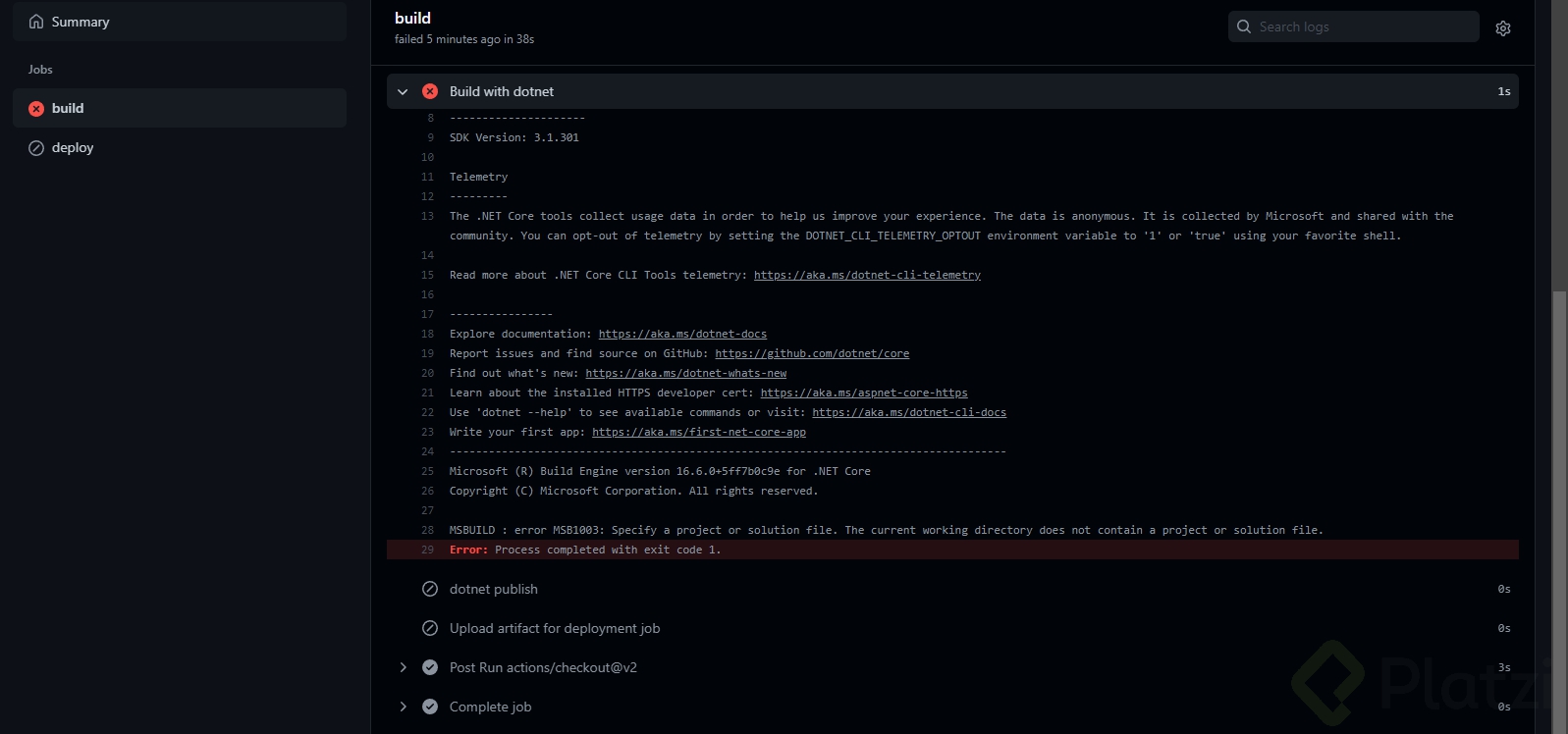
Task: Click the MSB1003 error message line
Action: tap(886, 530)
